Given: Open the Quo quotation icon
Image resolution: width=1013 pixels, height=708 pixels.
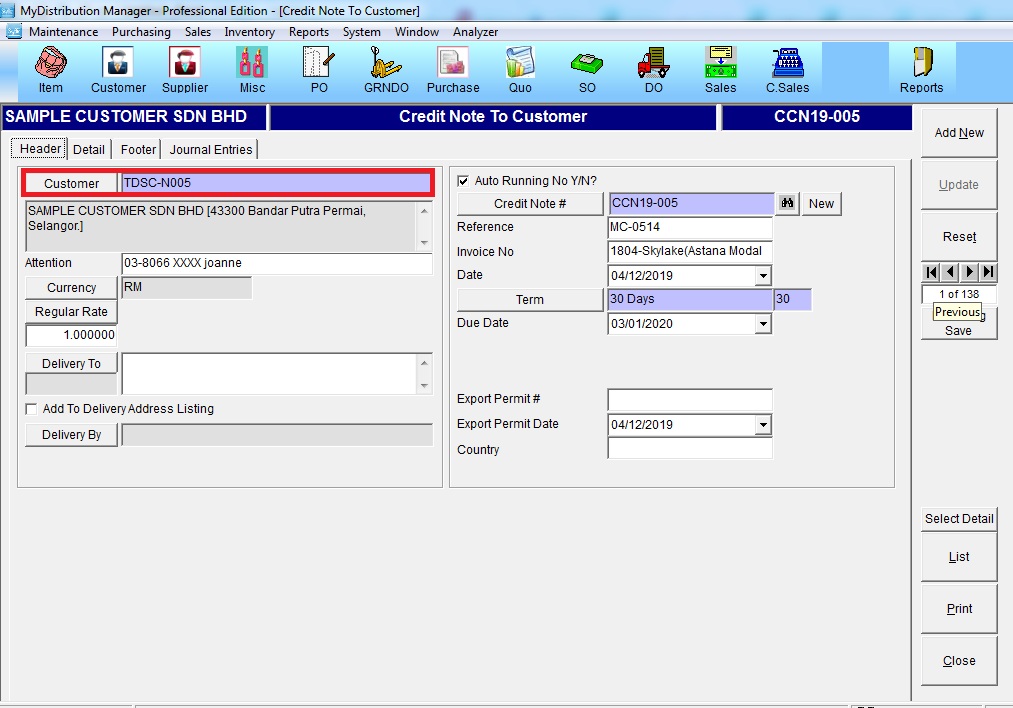Looking at the screenshot, I should tap(520, 64).
